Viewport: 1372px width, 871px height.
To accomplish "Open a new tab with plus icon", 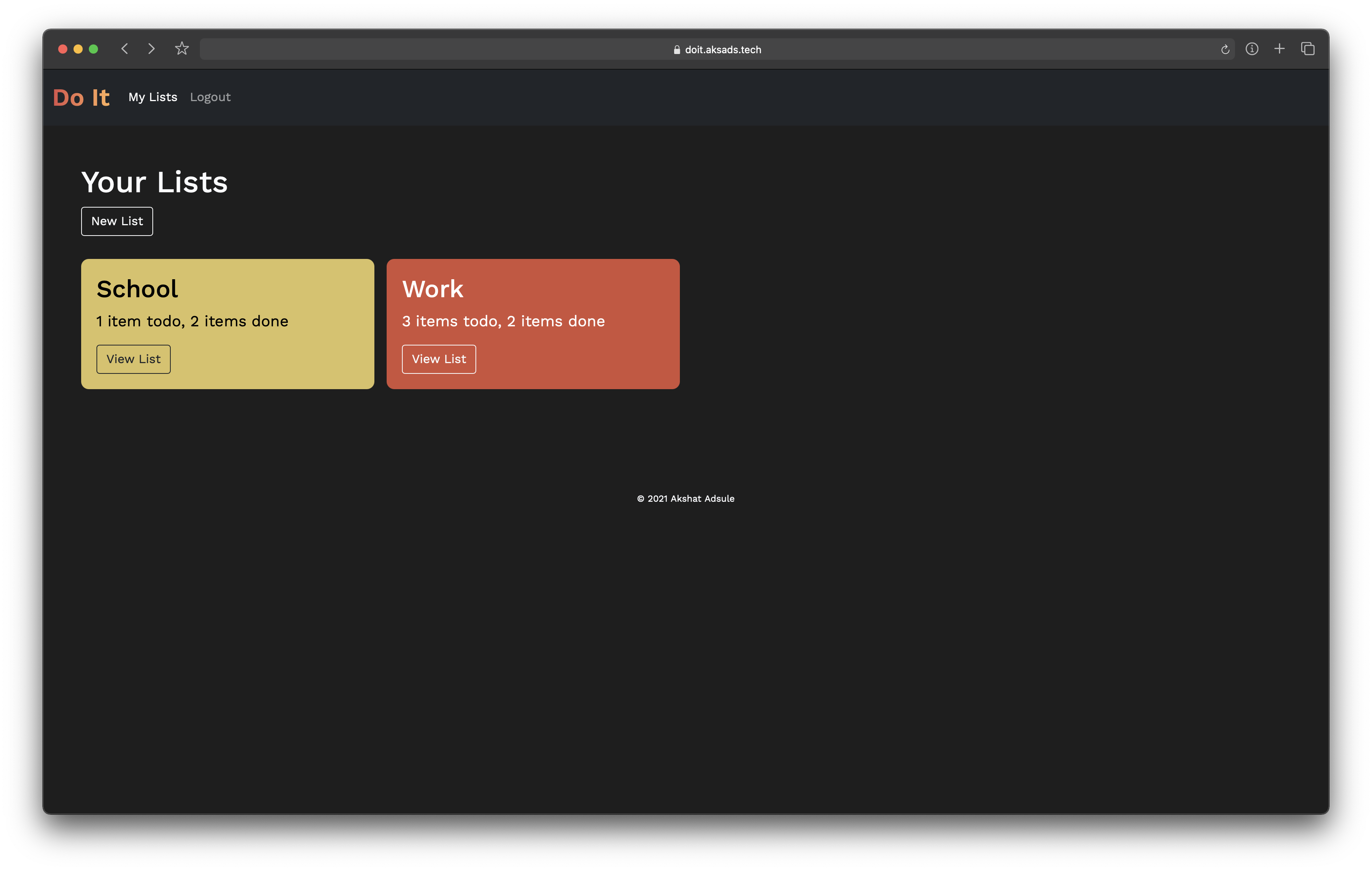I will (x=1279, y=49).
